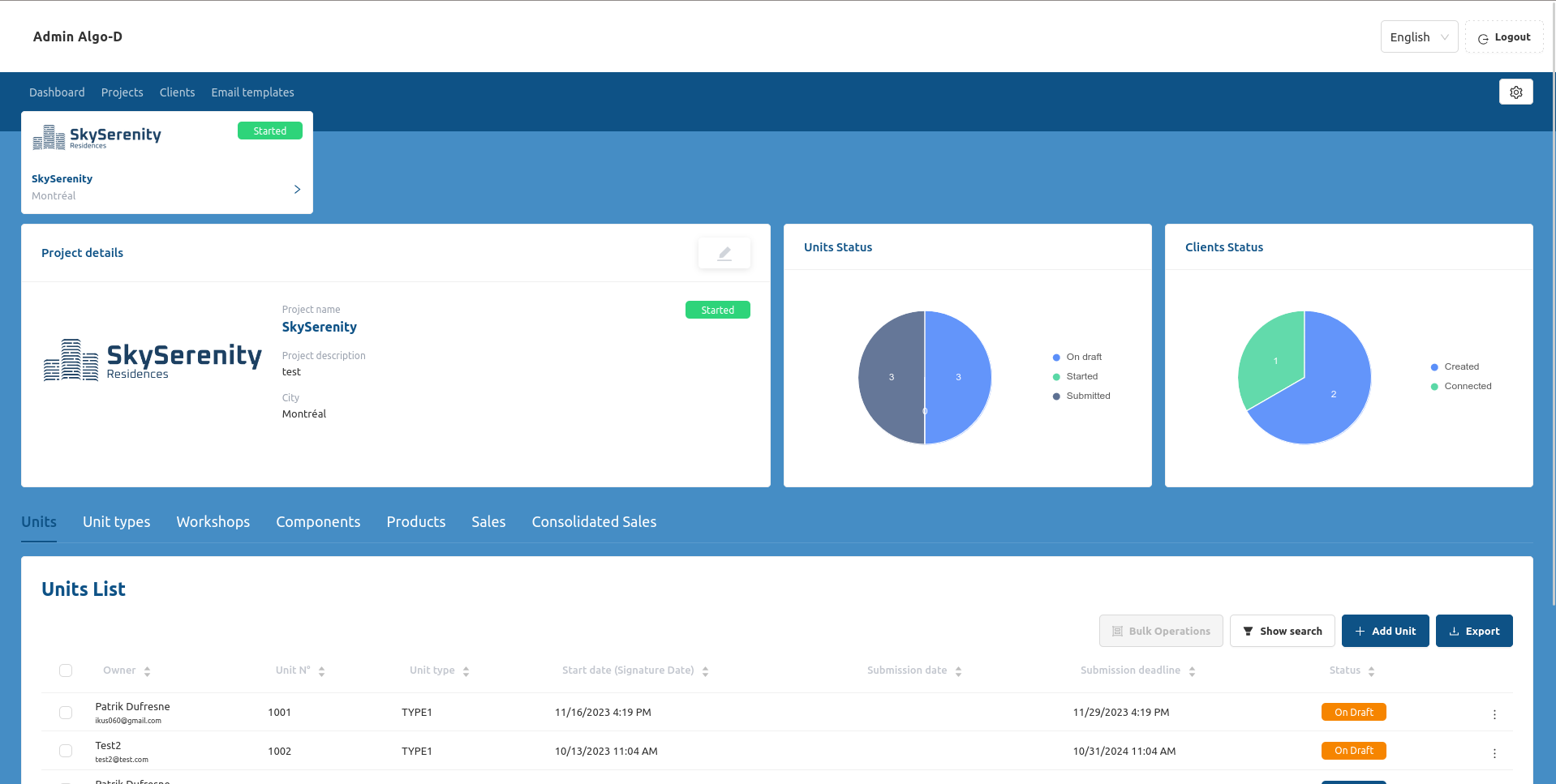
Task: Go to Email templates menu
Action: coord(252,92)
